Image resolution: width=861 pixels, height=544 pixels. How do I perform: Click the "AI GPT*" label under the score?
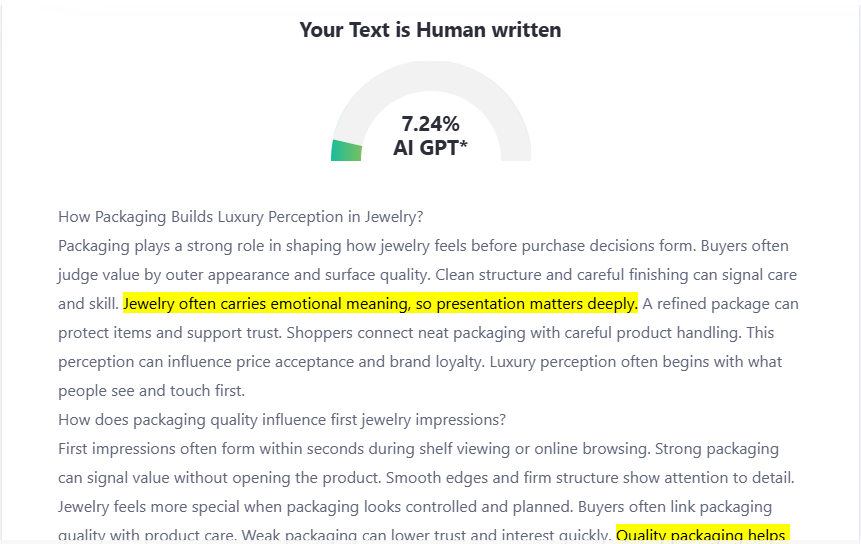tap(430, 149)
